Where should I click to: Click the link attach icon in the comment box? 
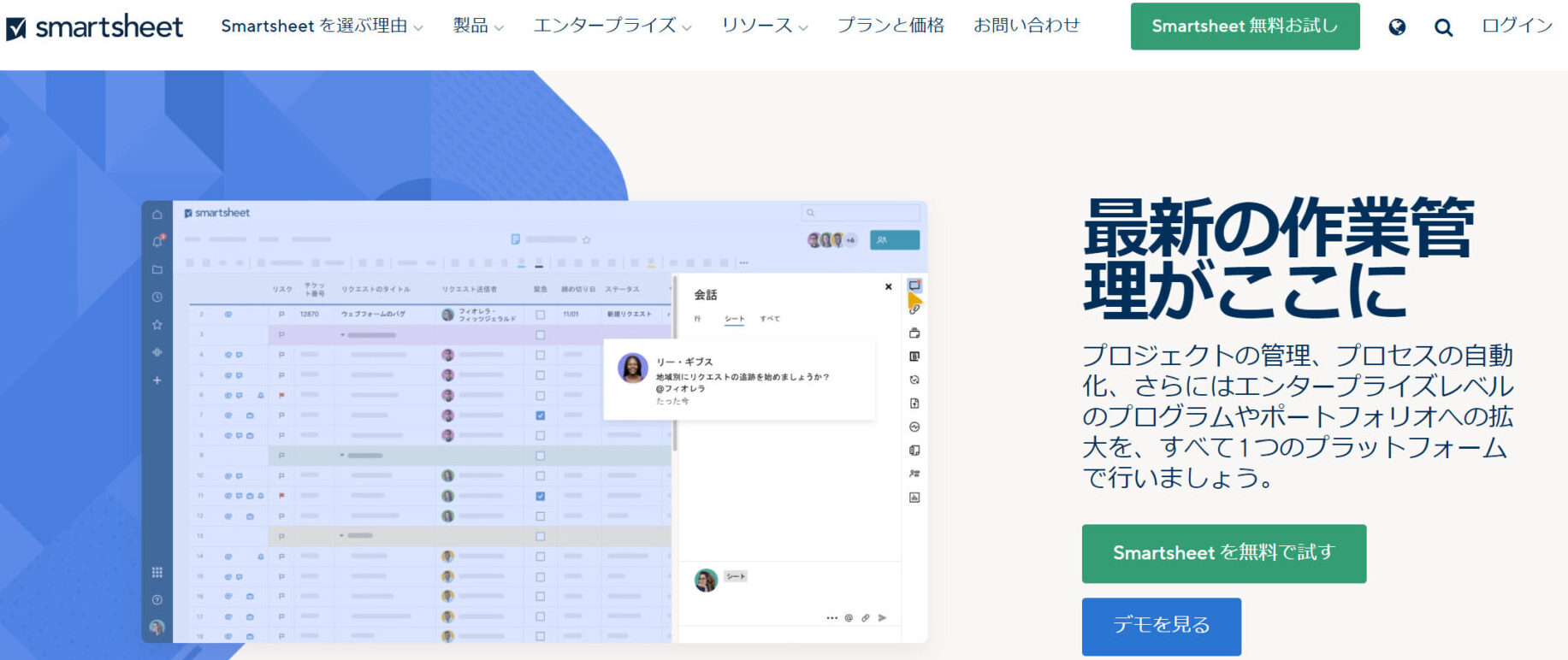tap(866, 617)
